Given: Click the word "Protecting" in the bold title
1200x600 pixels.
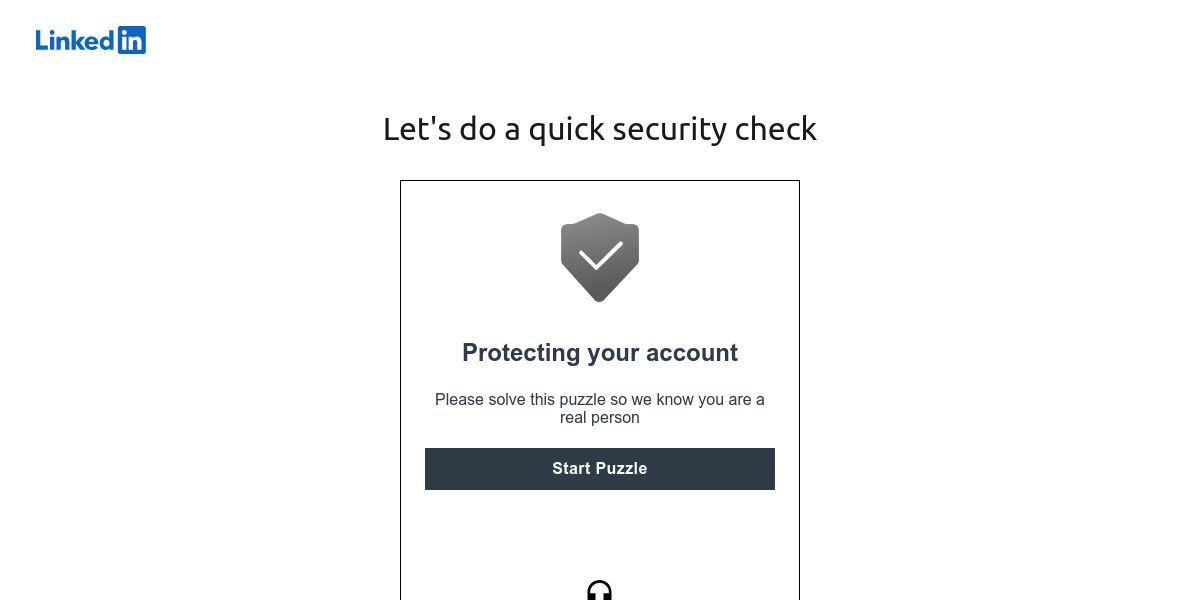Looking at the screenshot, I should pyautogui.click(x=521, y=353).
